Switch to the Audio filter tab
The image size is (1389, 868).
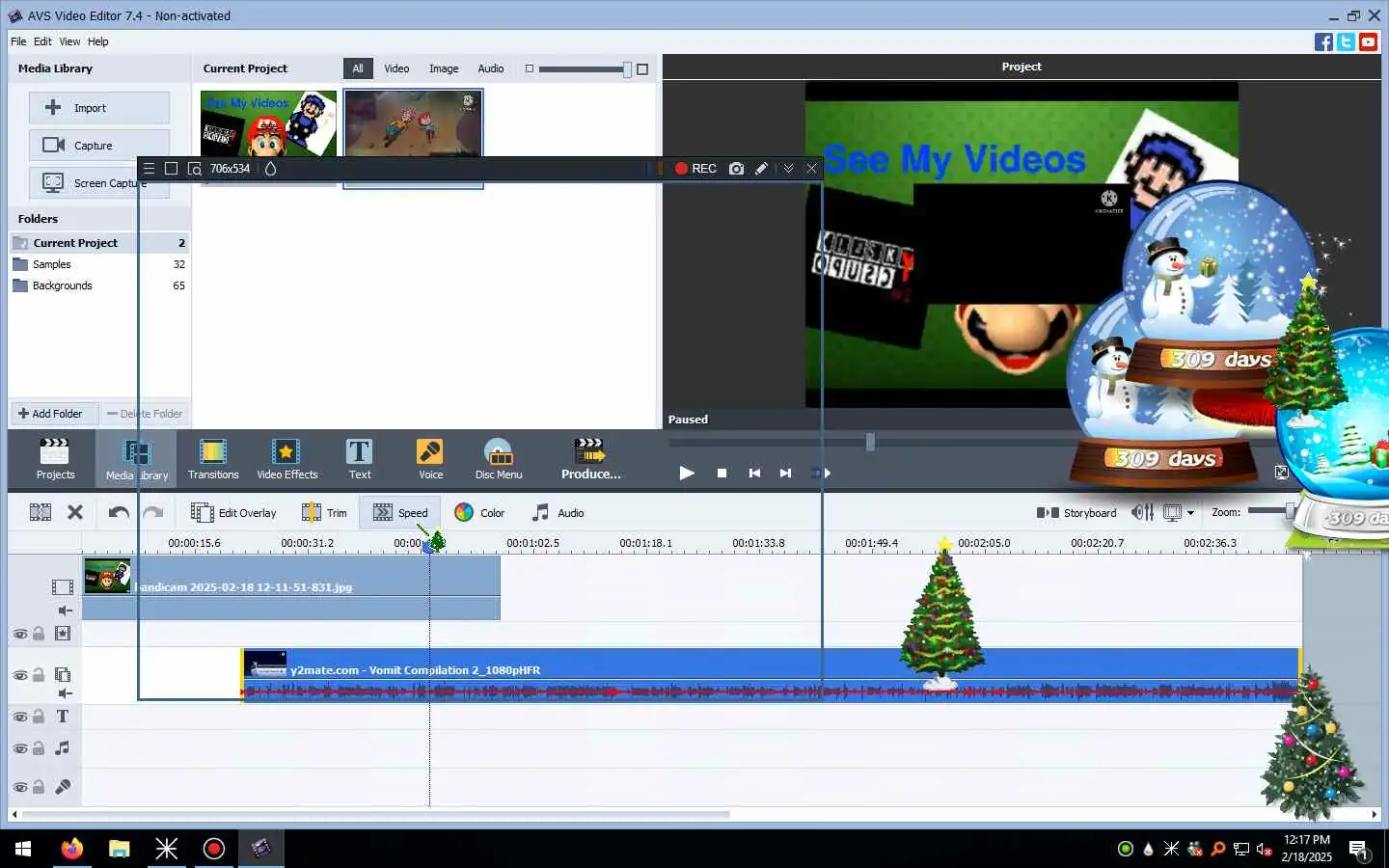point(491,68)
